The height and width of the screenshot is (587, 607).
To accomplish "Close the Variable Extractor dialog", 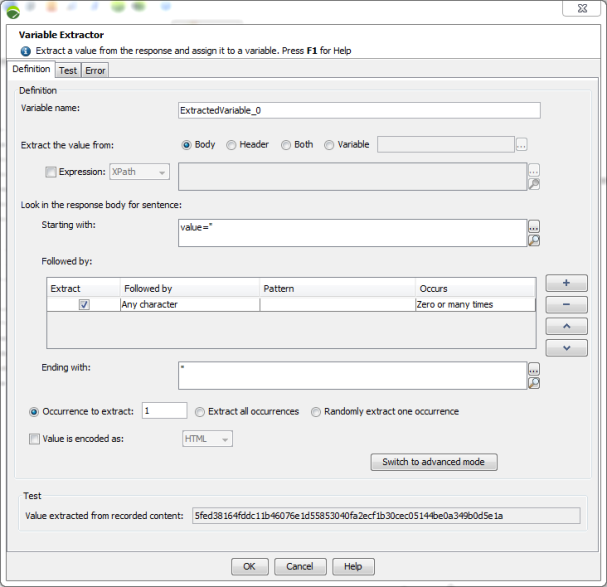I will [582, 8].
